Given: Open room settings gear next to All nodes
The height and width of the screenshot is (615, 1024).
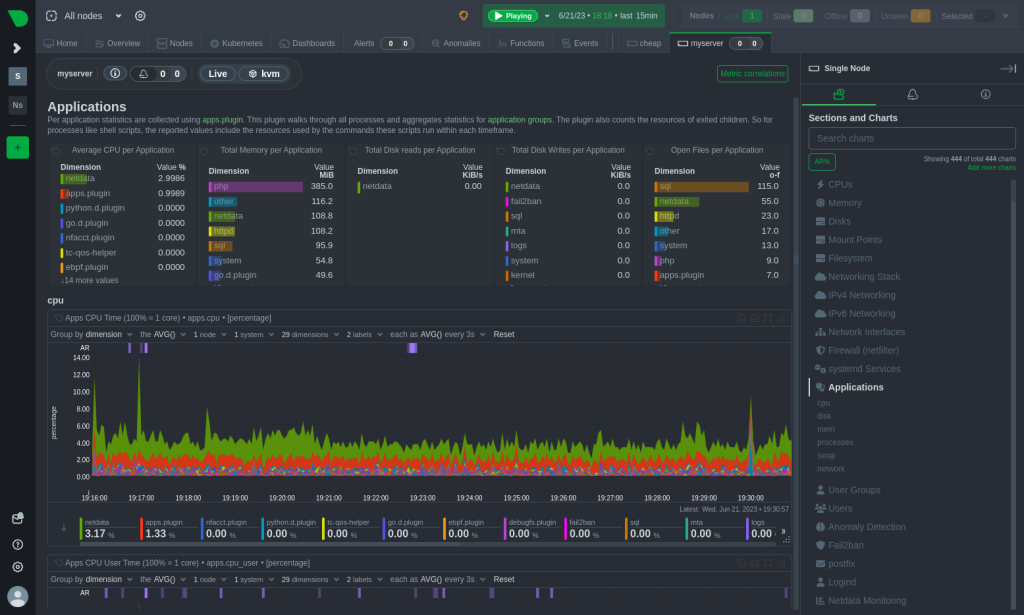Looking at the screenshot, I should click(x=140, y=16).
